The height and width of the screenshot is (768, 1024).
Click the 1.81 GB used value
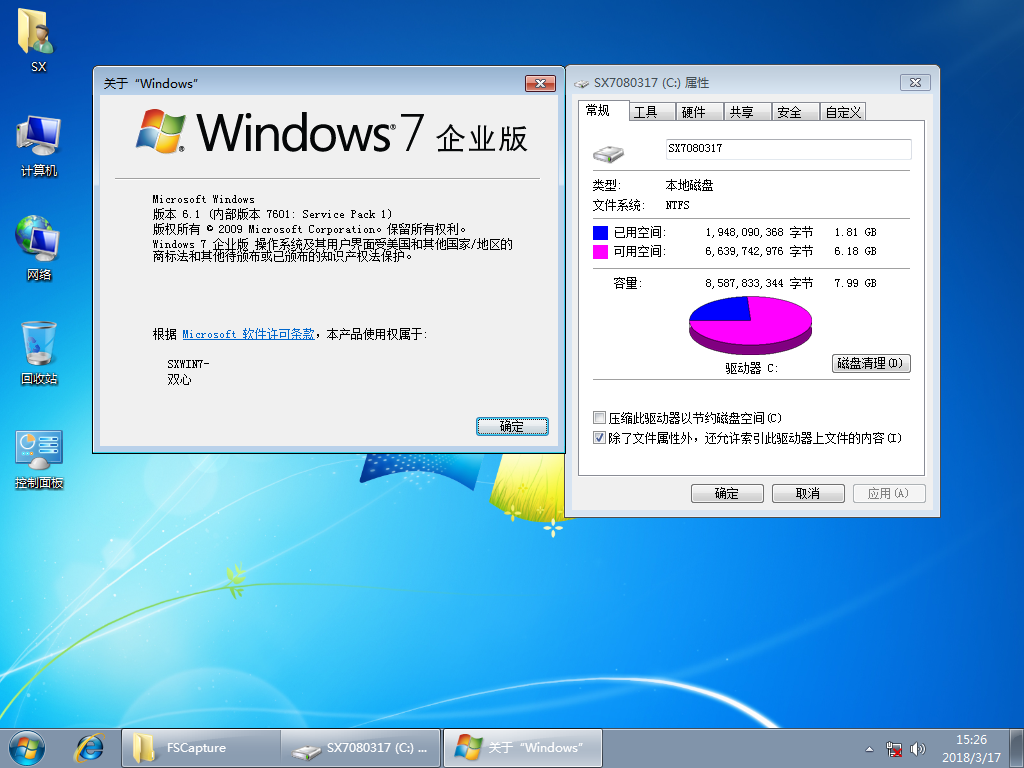click(855, 232)
